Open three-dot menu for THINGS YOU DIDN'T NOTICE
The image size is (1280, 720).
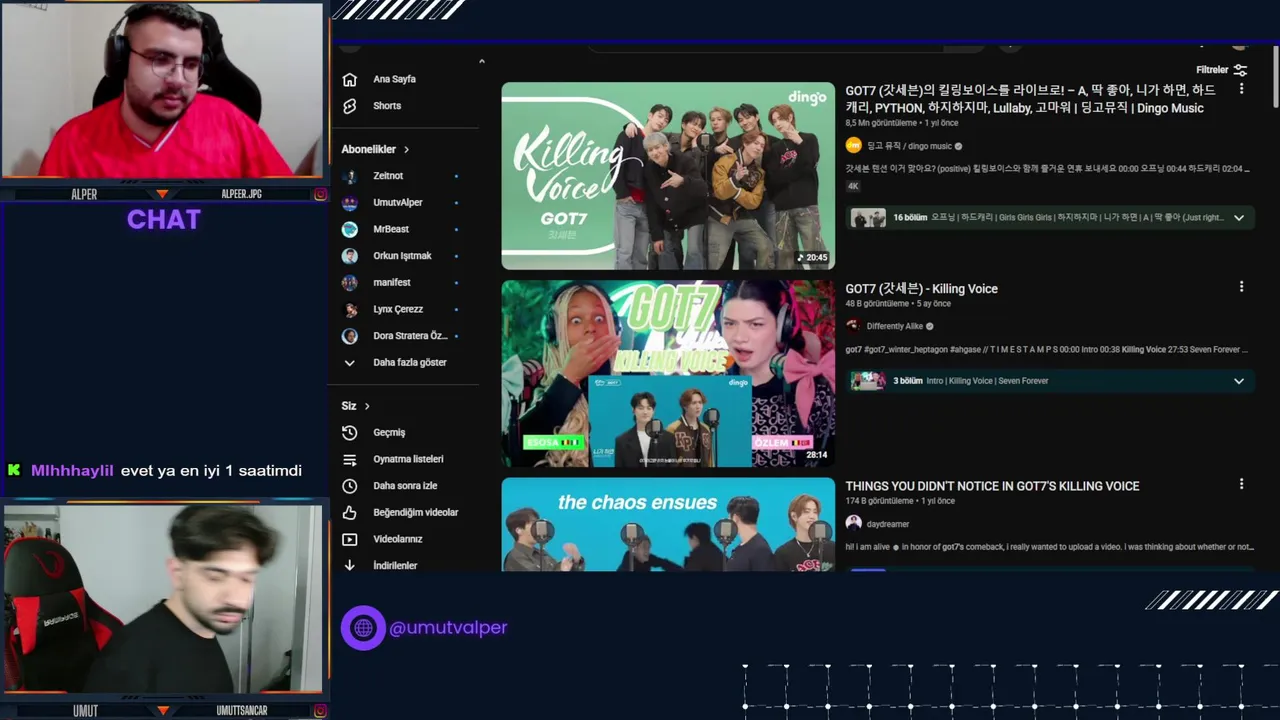tap(1241, 484)
